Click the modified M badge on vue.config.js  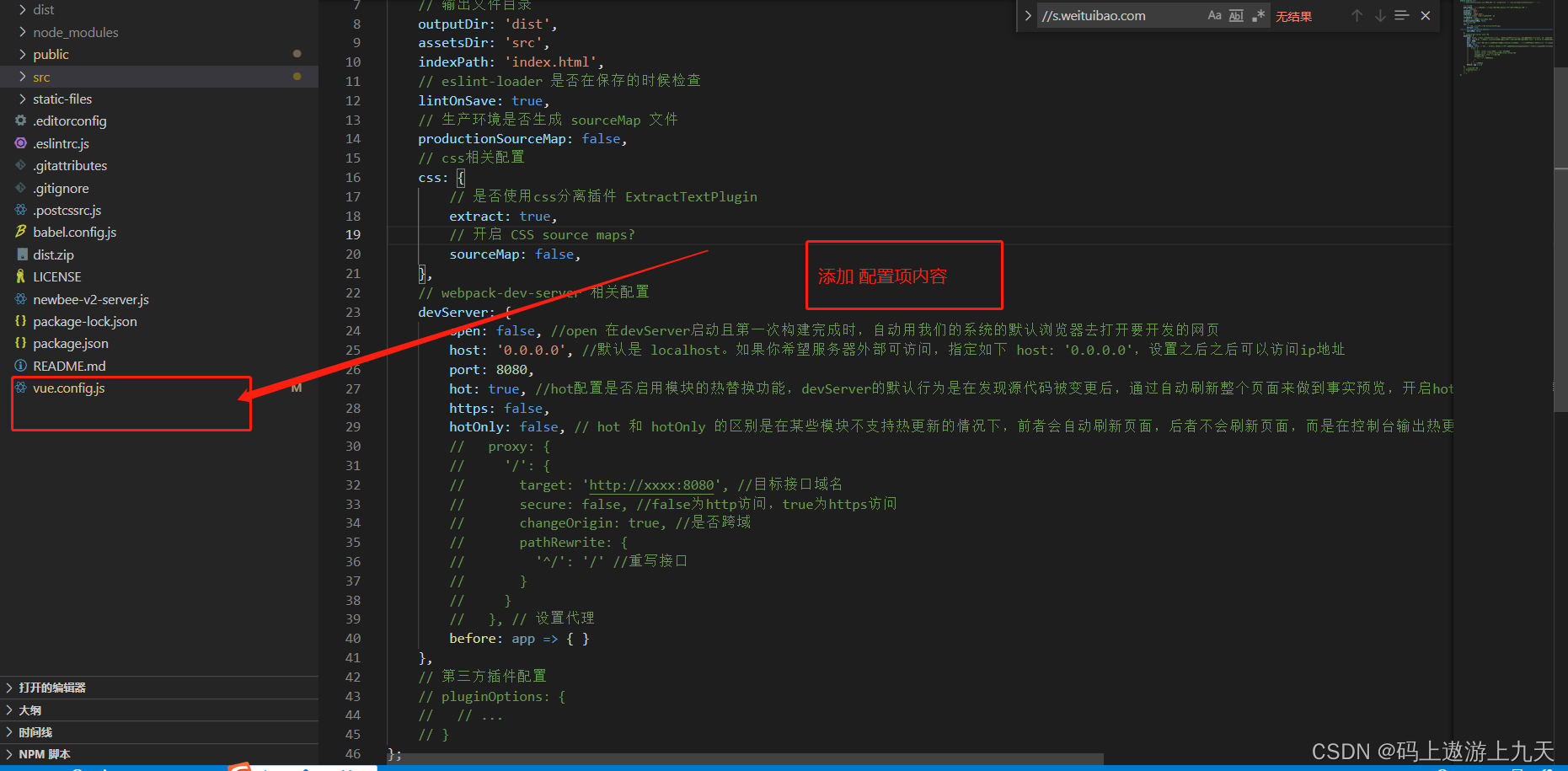[x=297, y=388]
